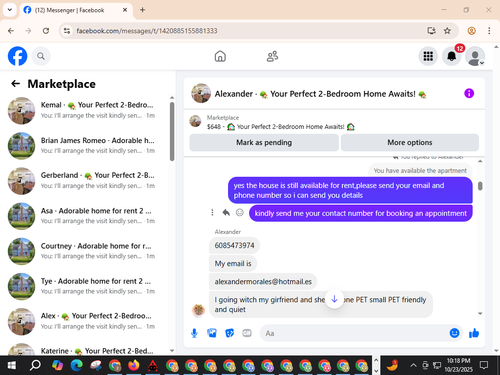
Task: Open Windows notification center icon
Action: coord(484,365)
